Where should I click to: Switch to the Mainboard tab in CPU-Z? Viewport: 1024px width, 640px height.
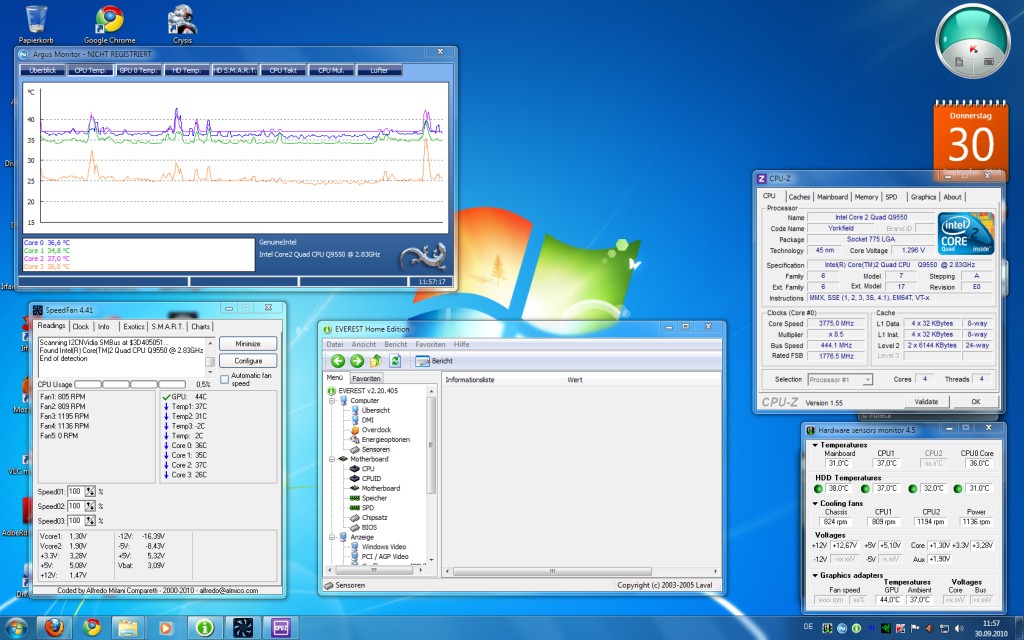click(x=833, y=197)
